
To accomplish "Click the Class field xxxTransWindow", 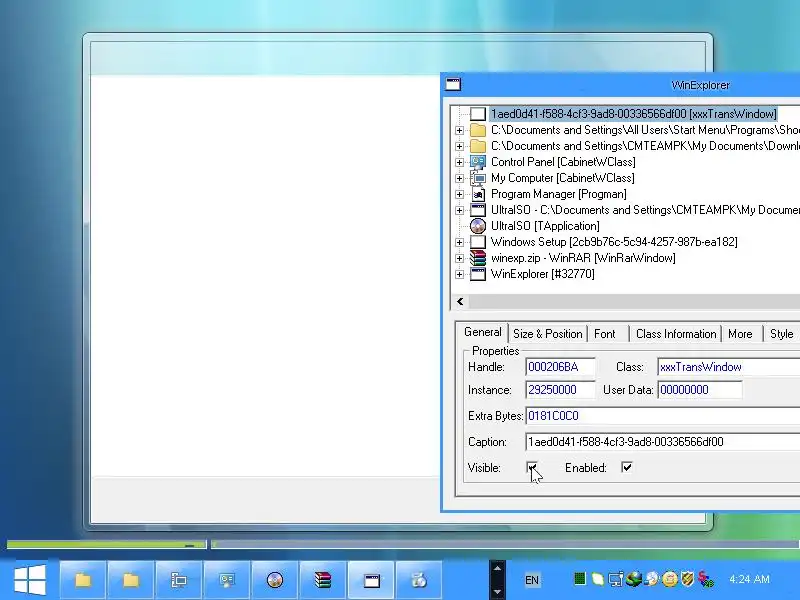I will (x=729, y=367).
